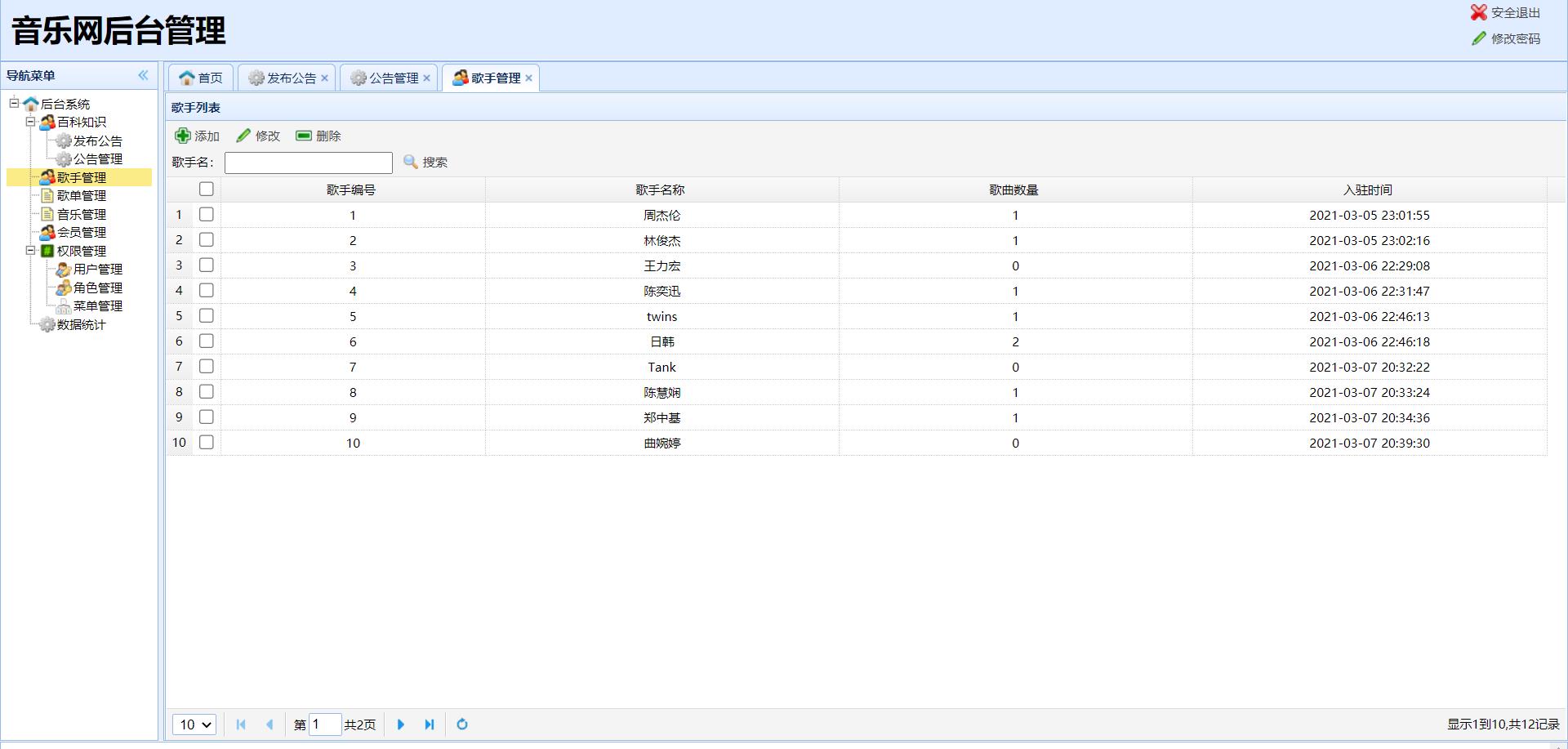Image resolution: width=1568 pixels, height=749 pixels.
Task: Check the row for 林俊杰
Action: tap(207, 240)
